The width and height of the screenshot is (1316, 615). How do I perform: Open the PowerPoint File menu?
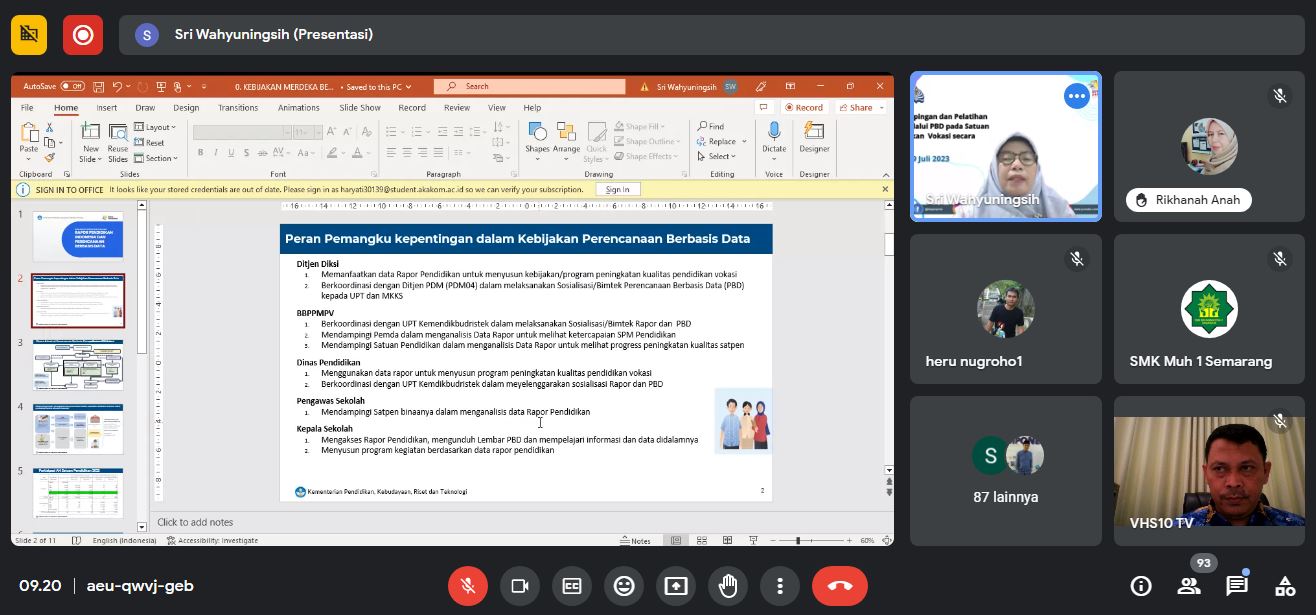[x=27, y=108]
